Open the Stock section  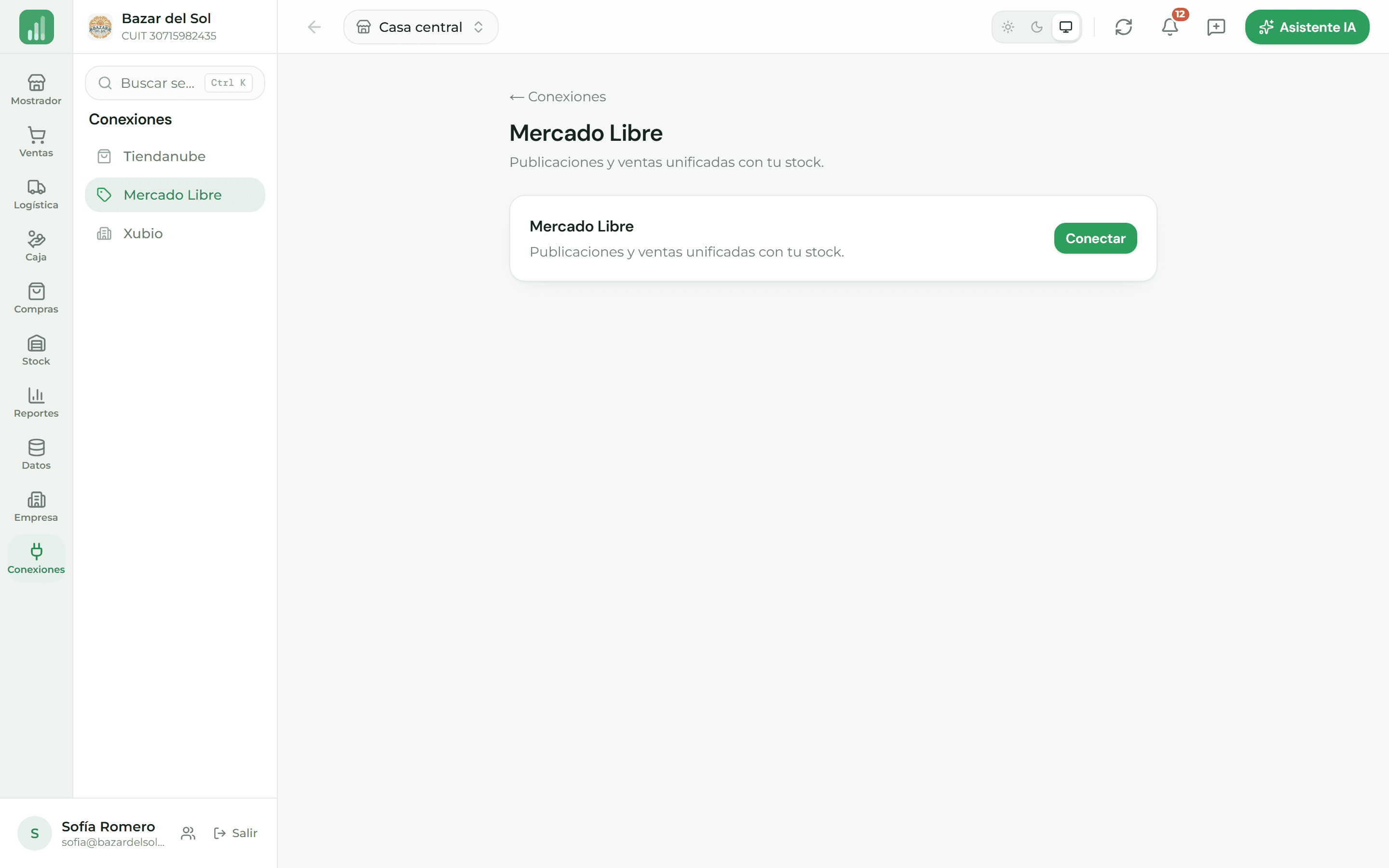coord(36,350)
